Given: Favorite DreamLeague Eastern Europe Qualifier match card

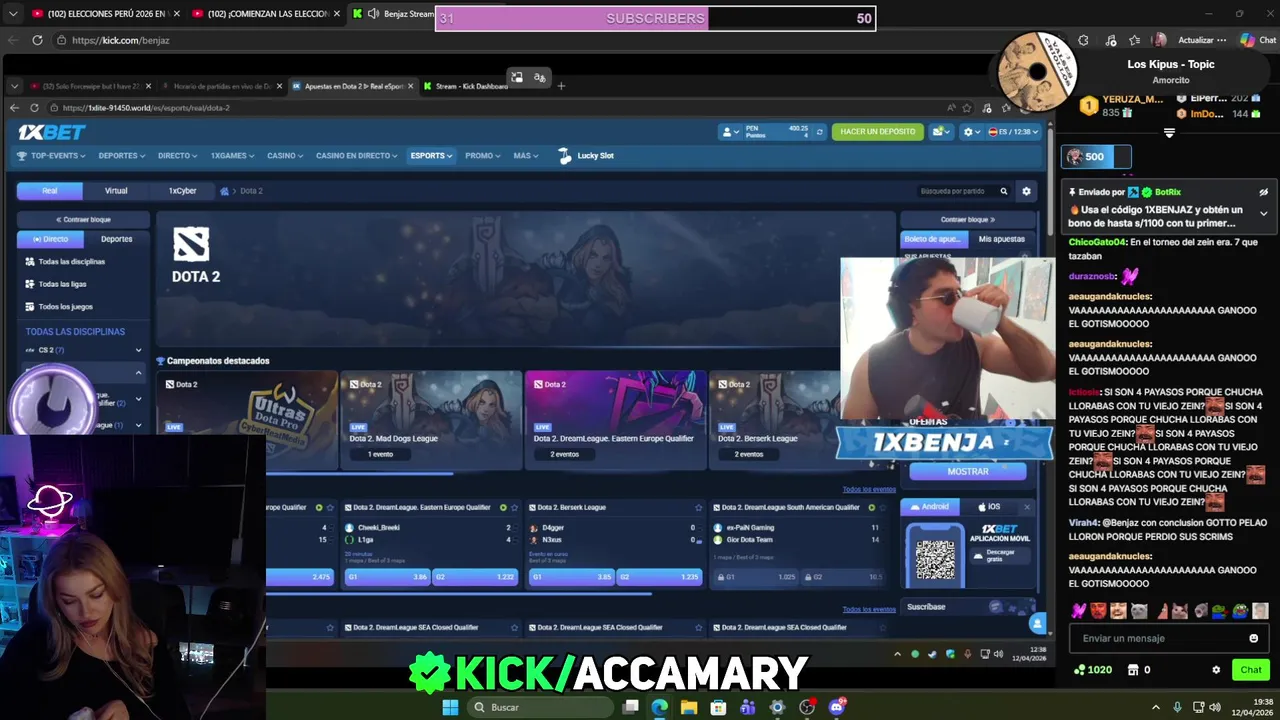Looking at the screenshot, I should (x=515, y=507).
